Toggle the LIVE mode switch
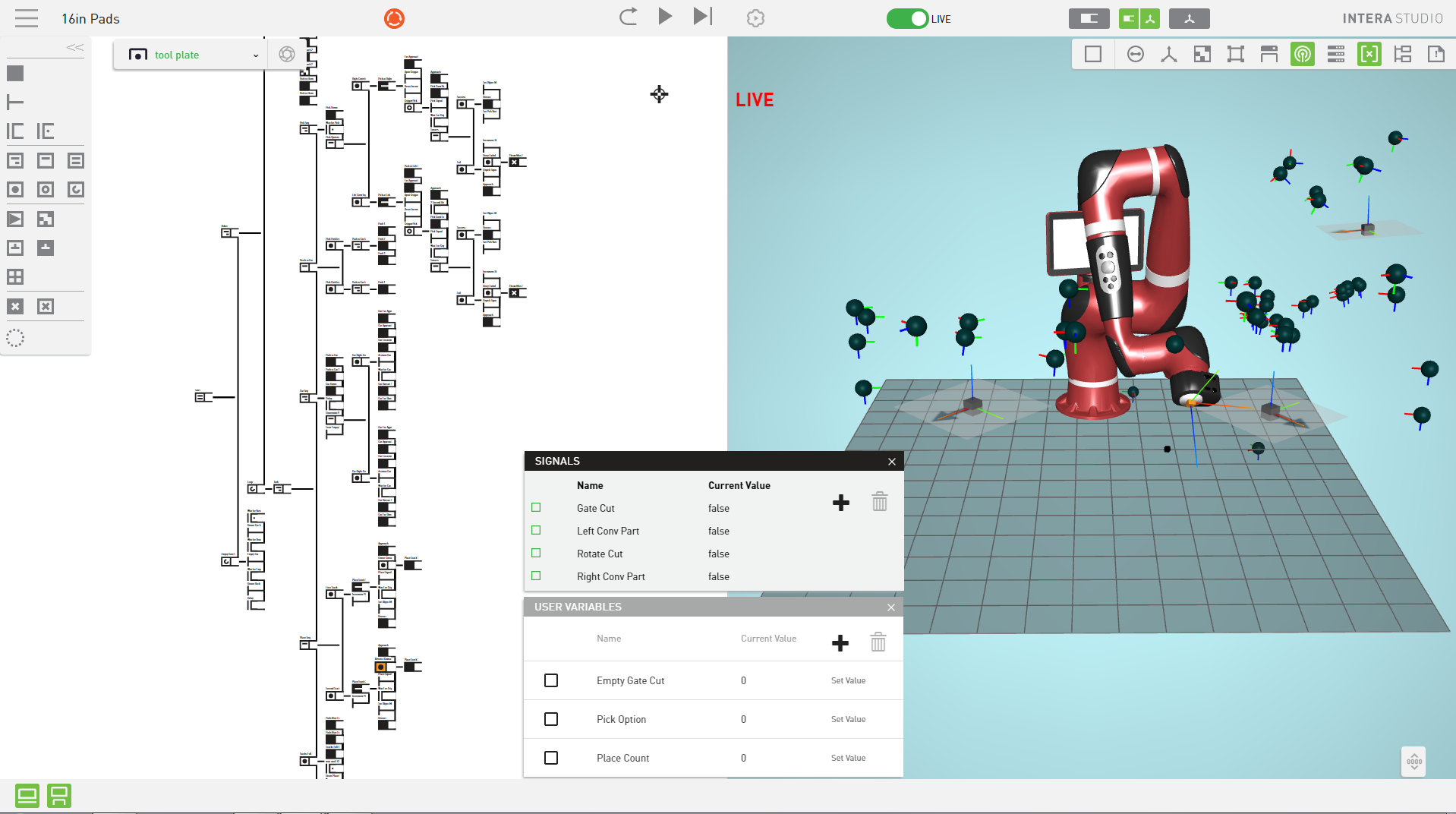Image resolution: width=1456 pixels, height=814 pixels. click(x=908, y=18)
